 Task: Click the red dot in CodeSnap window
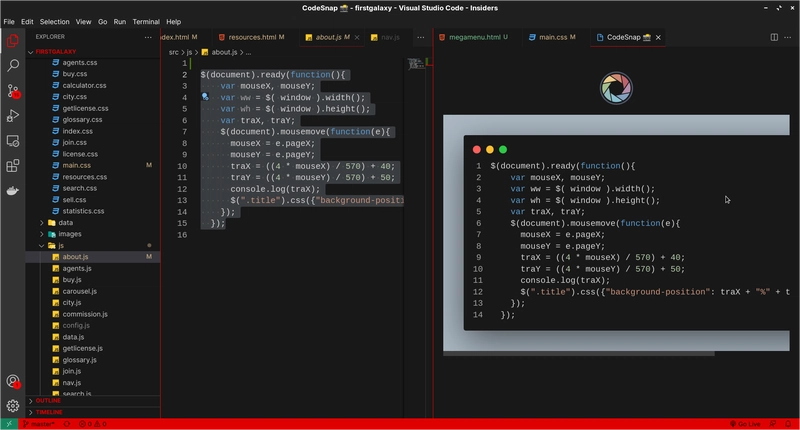click(x=477, y=149)
